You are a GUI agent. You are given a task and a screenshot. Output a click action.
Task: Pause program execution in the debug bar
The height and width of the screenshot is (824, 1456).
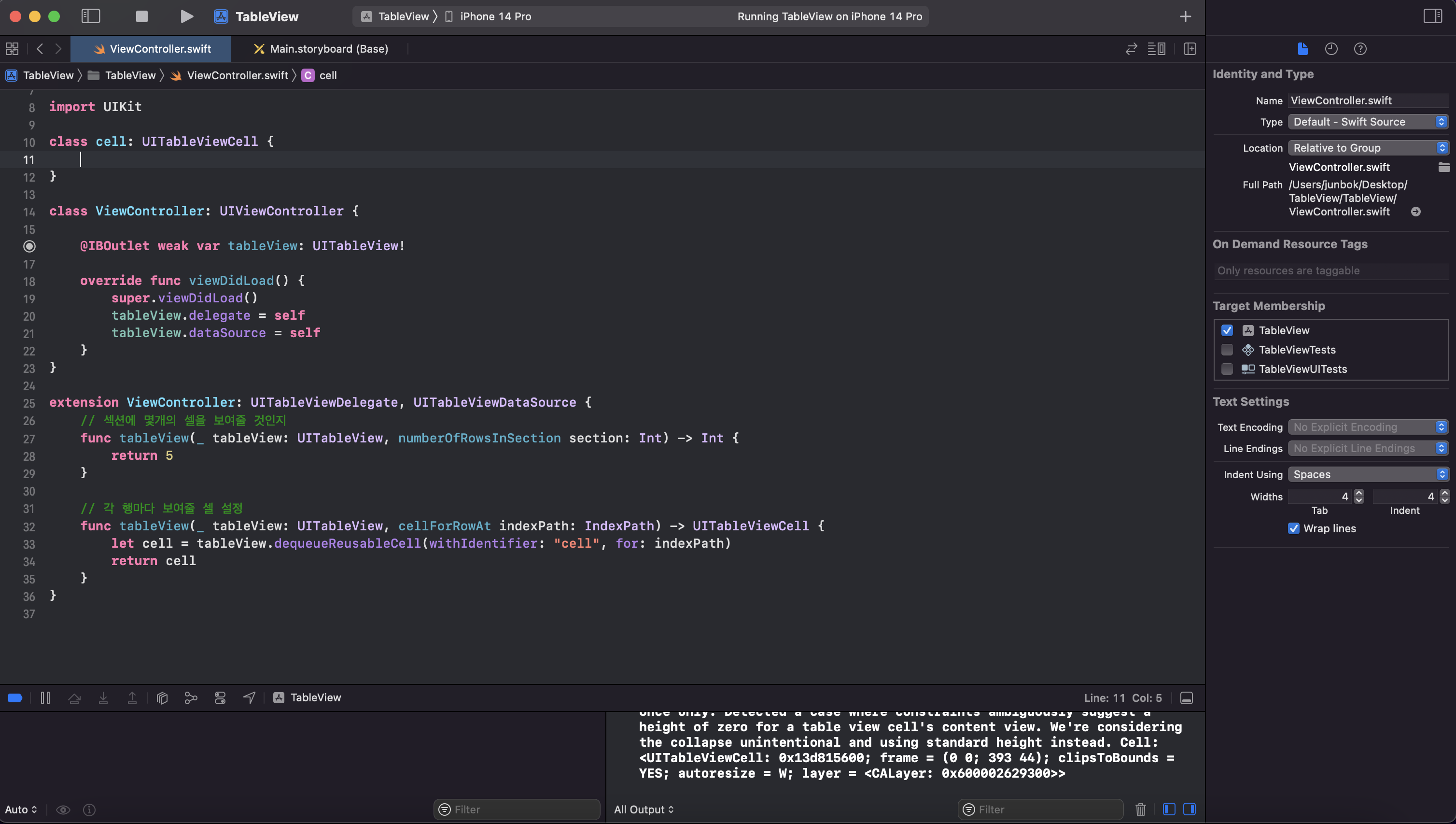(45, 698)
